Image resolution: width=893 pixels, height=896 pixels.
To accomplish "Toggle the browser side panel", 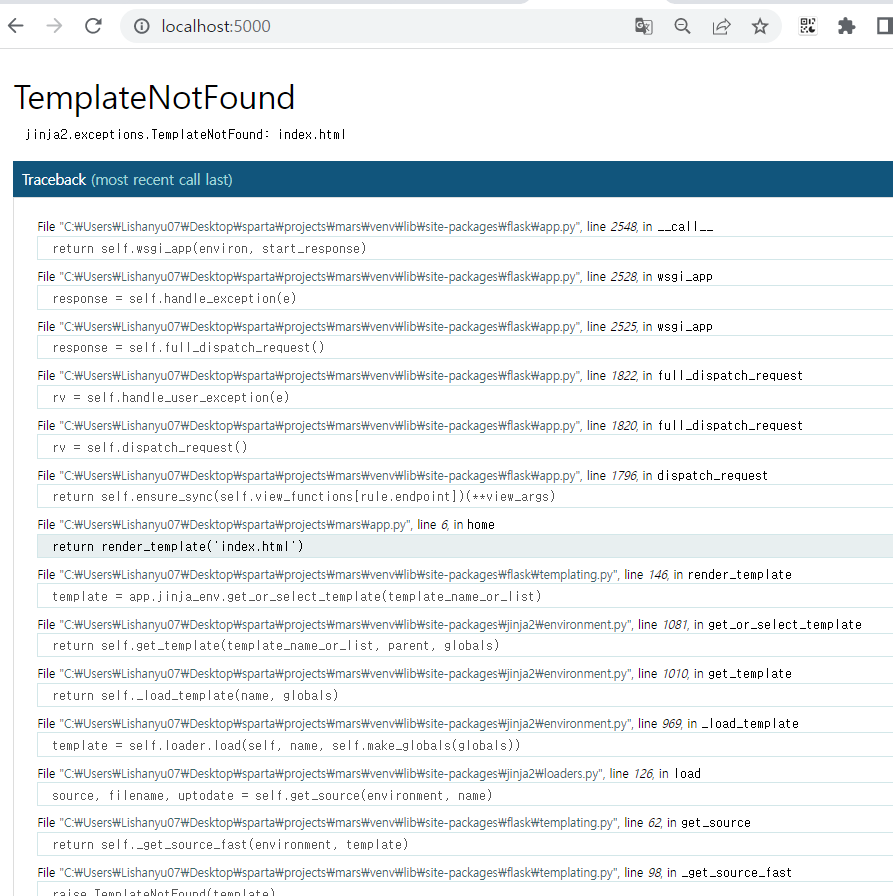I will pyautogui.click(x=884, y=26).
